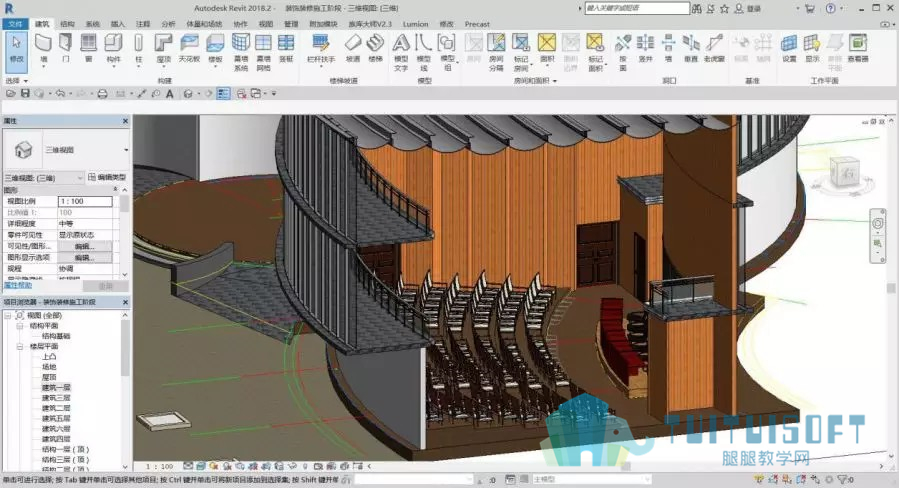Open the 三维视图: (三维) instance filter dropdown
Viewport: 899px width, 488px height.
click(x=44, y=178)
